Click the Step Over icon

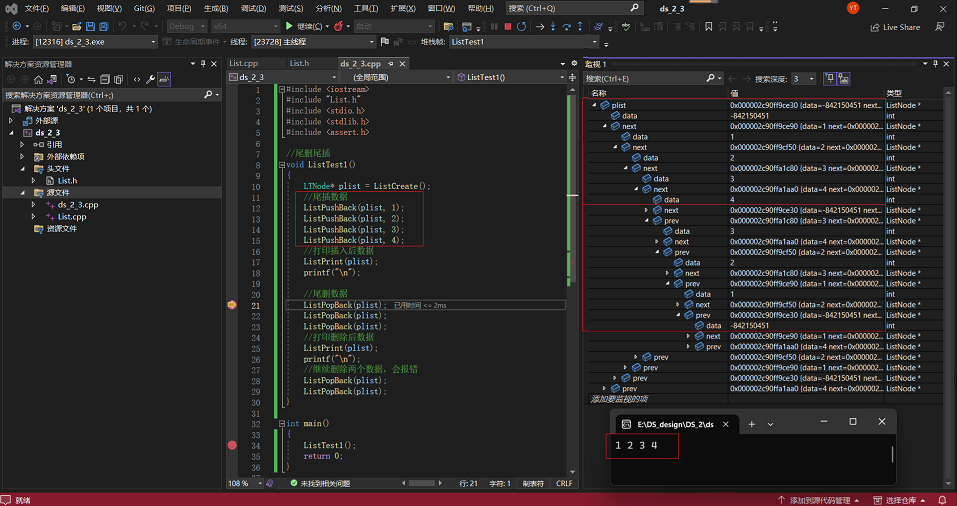click(x=566, y=27)
